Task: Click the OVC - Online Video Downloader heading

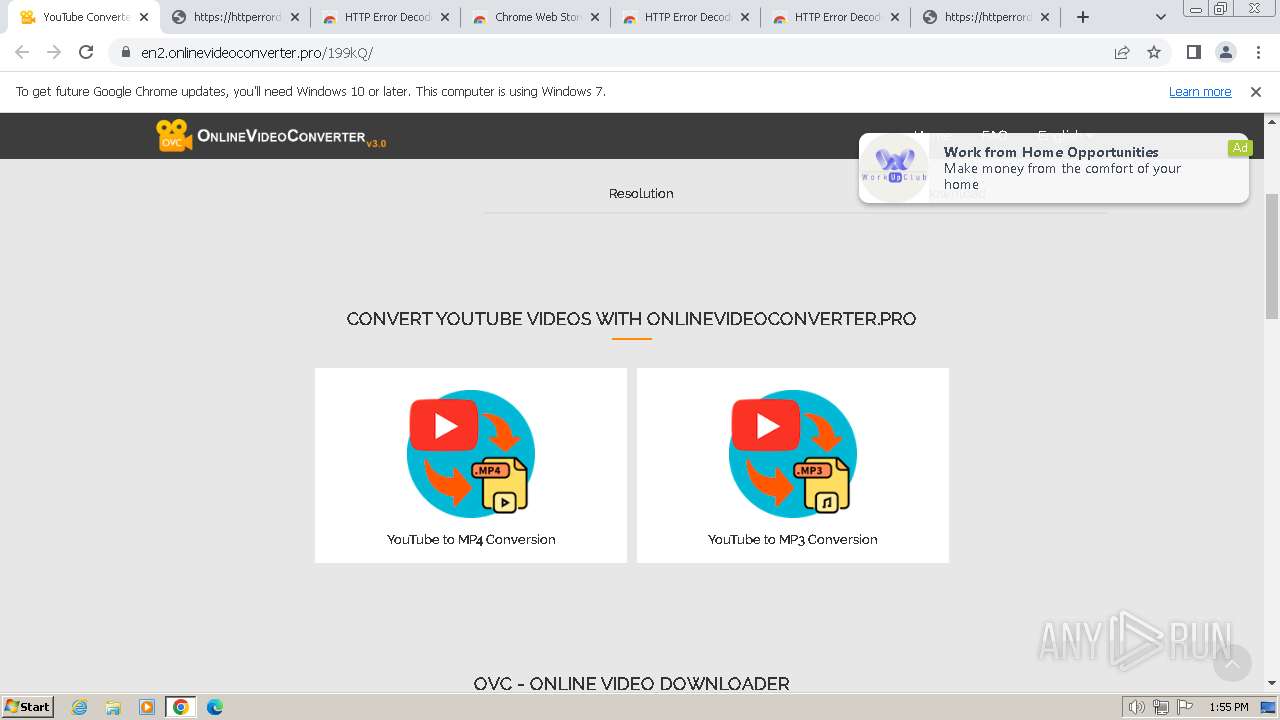Action: [x=631, y=684]
